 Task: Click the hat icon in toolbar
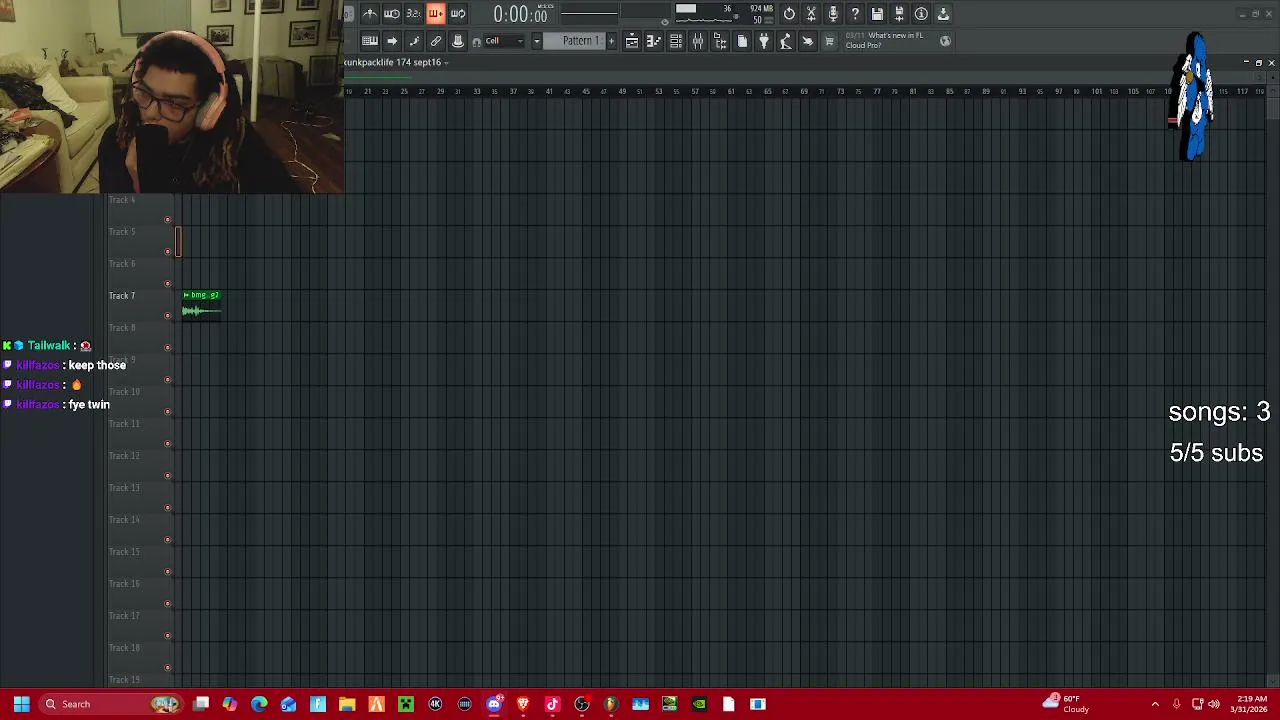[x=458, y=41]
